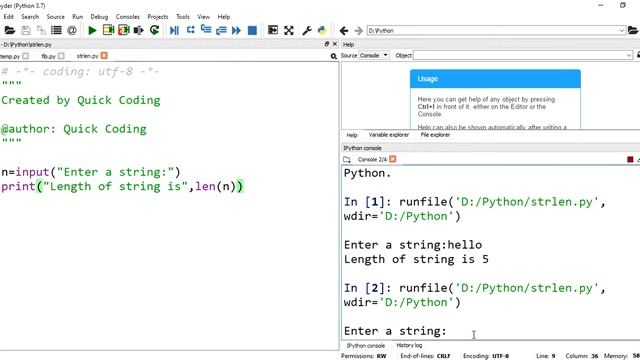Viewport: 640px width, 360px height.
Task: Switch to History log tab
Action: (x=409, y=345)
